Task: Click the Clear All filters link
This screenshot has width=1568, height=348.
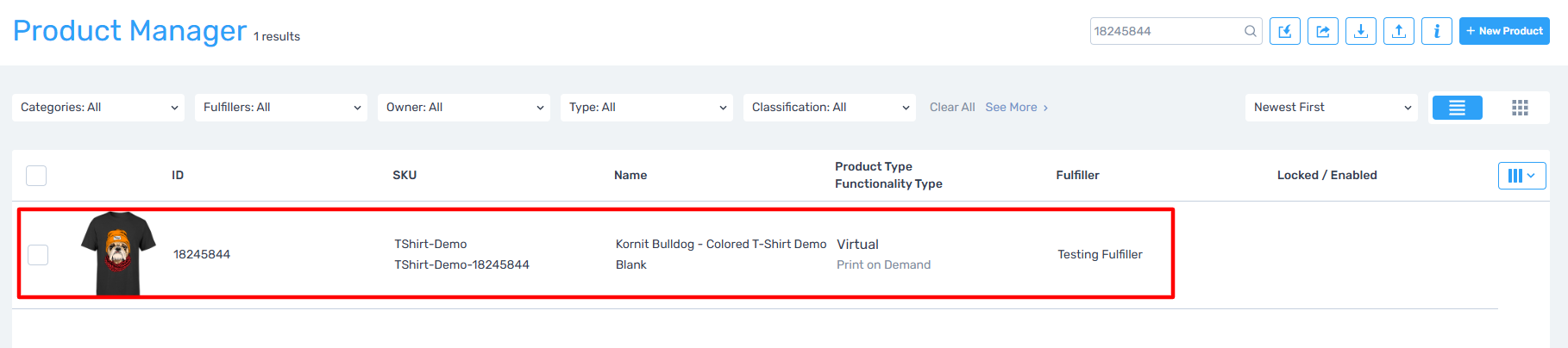Action: [x=951, y=108]
